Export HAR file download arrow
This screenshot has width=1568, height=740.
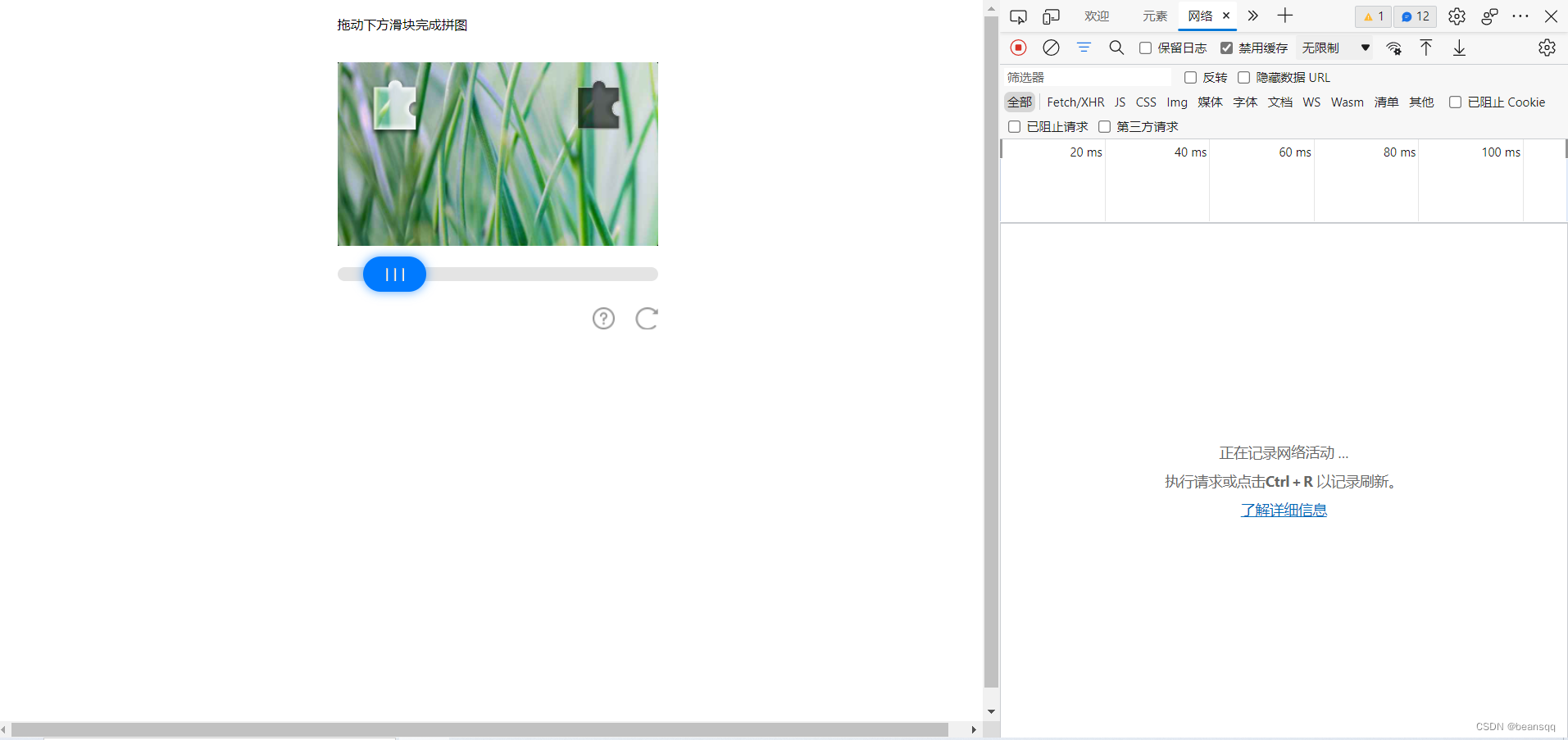1459,48
